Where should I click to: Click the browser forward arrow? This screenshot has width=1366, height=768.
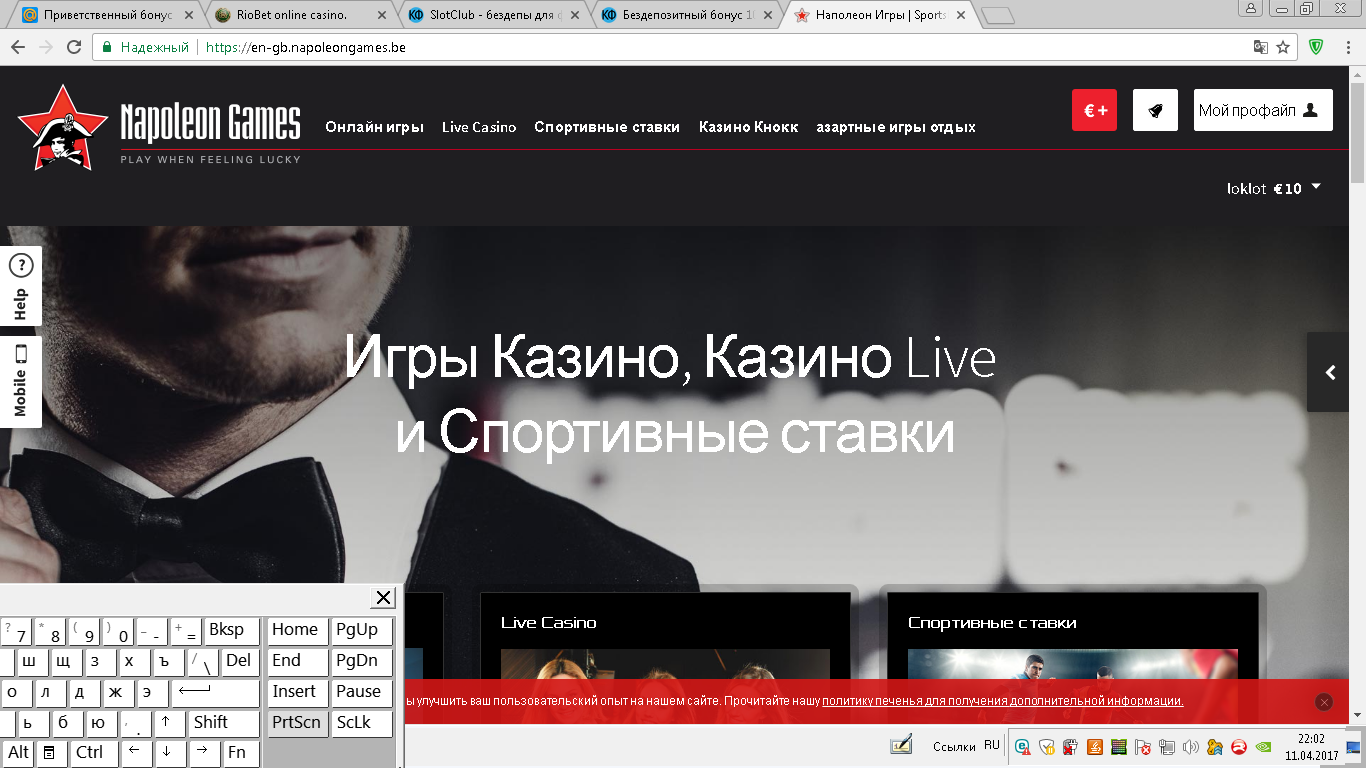(x=46, y=47)
